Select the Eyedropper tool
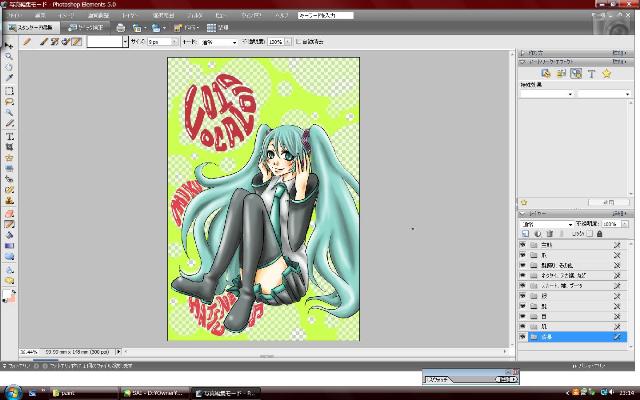 [9, 79]
